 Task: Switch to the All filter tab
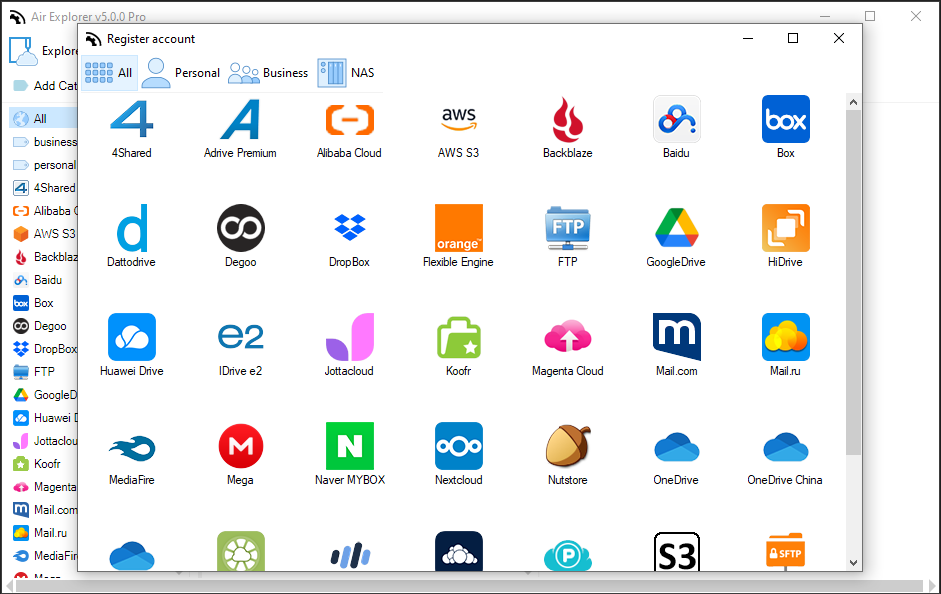point(109,73)
